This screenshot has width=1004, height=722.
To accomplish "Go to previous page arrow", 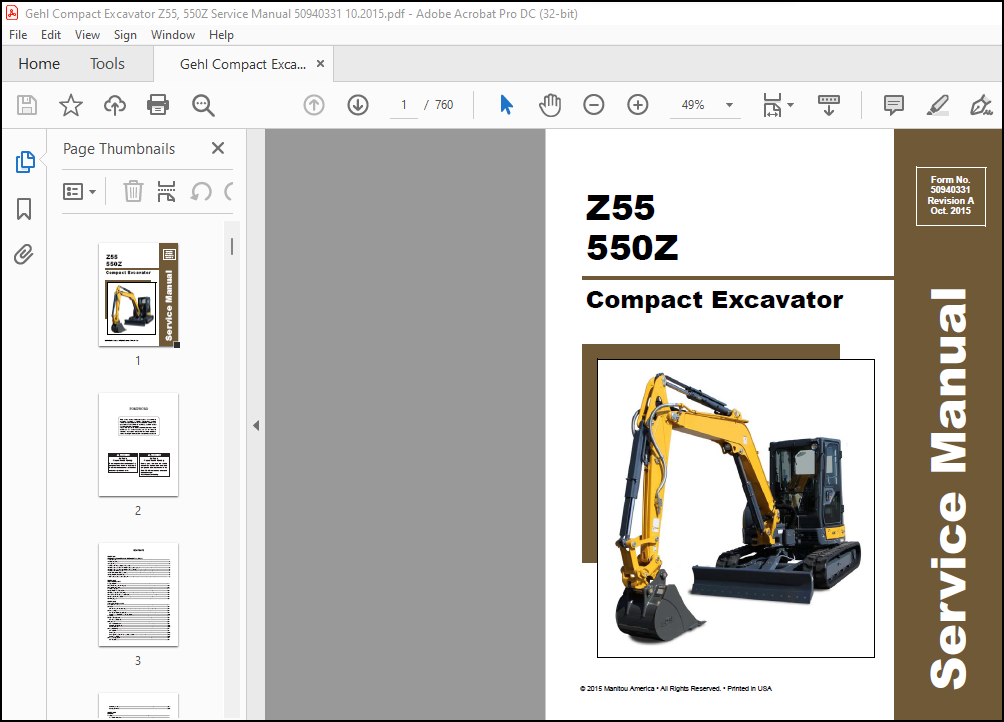I will coord(314,105).
